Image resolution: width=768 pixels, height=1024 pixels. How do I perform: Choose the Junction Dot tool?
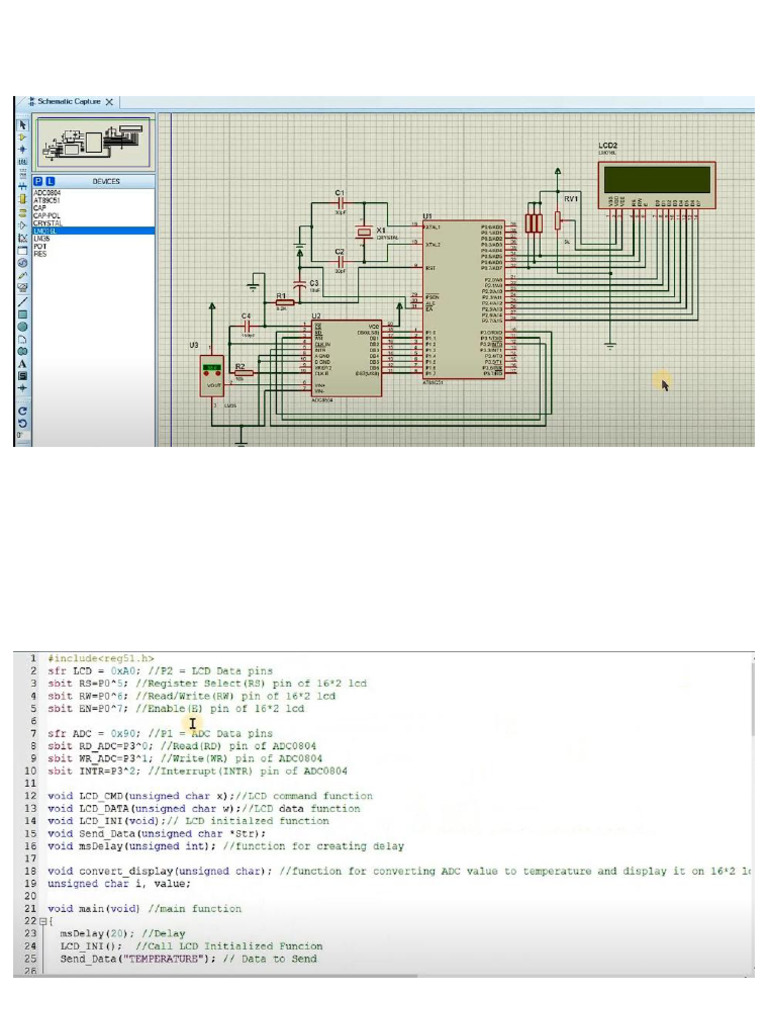pyautogui.click(x=23, y=150)
